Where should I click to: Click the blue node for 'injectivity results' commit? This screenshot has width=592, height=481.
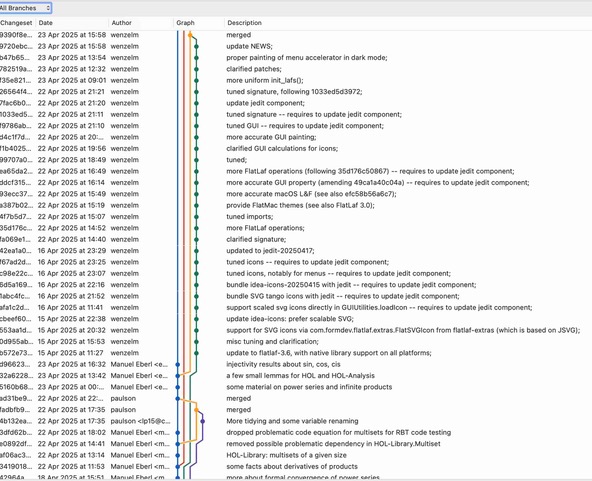[177, 364]
